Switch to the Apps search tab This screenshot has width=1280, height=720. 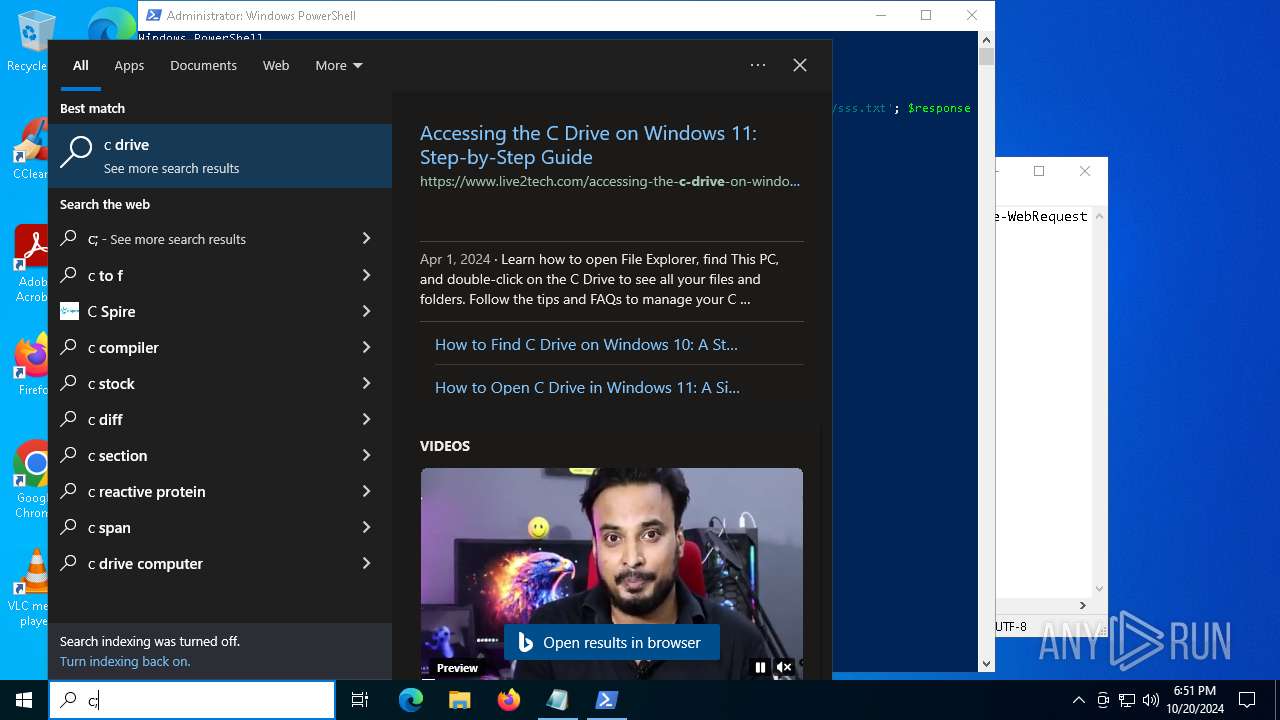(129, 65)
